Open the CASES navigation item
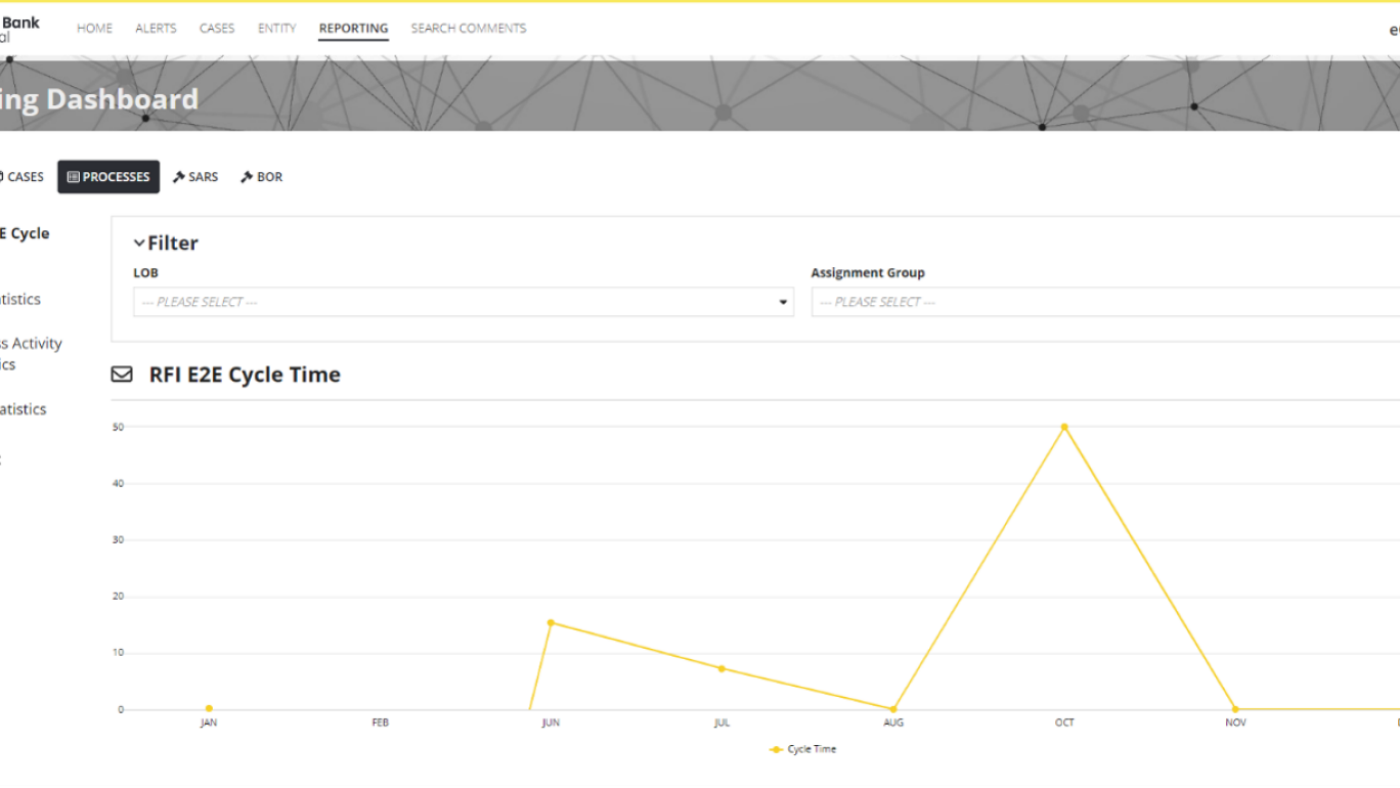Viewport: 1400px width, 788px height. coord(216,28)
